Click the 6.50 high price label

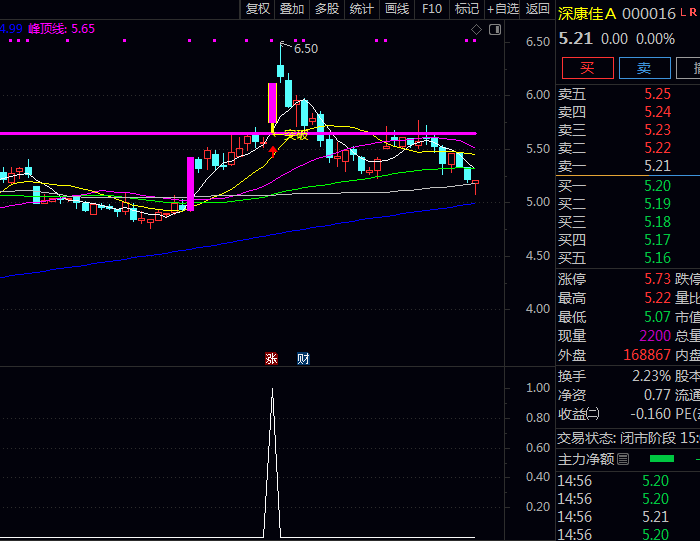point(306,49)
